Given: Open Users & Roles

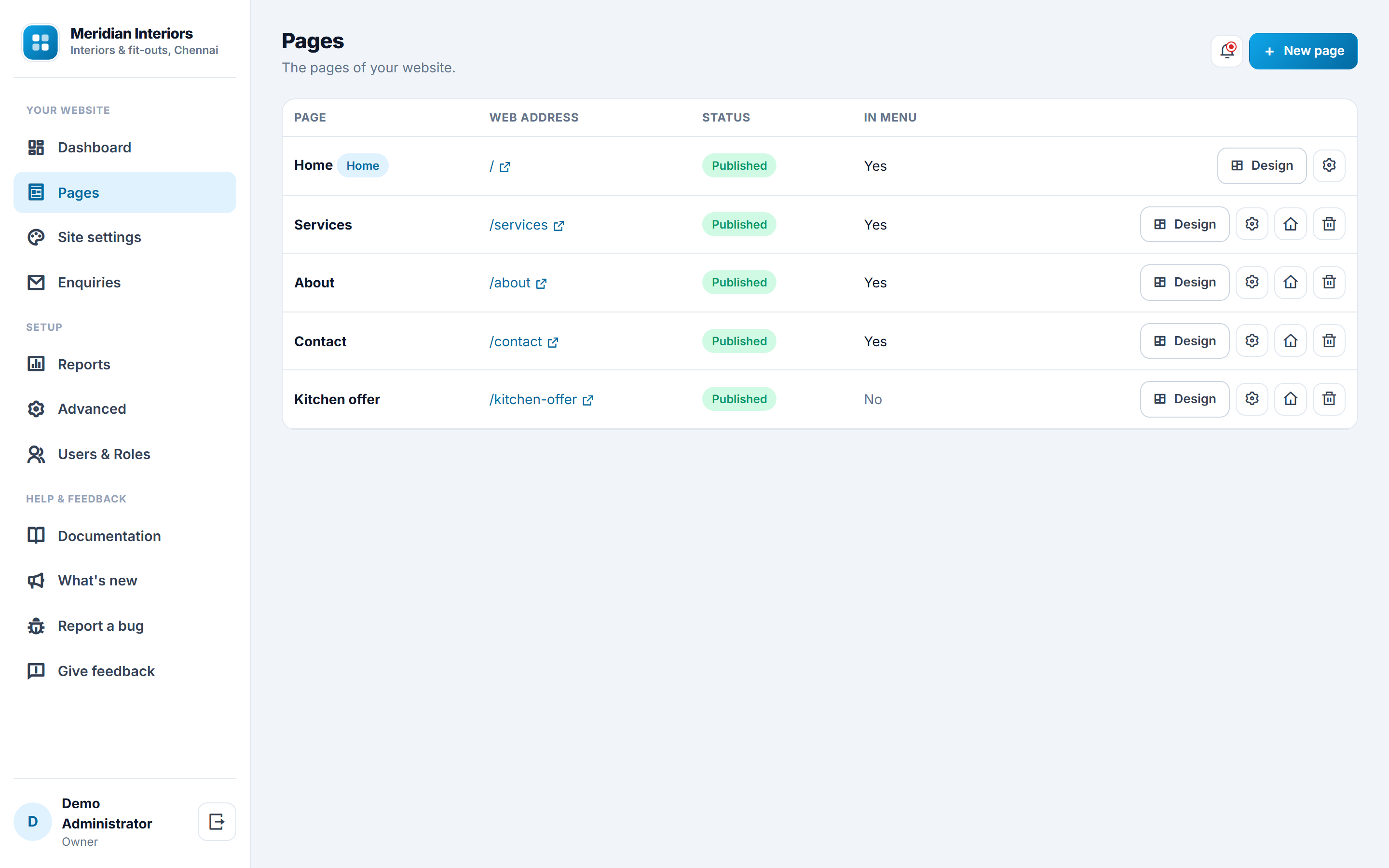Looking at the screenshot, I should (x=124, y=454).
